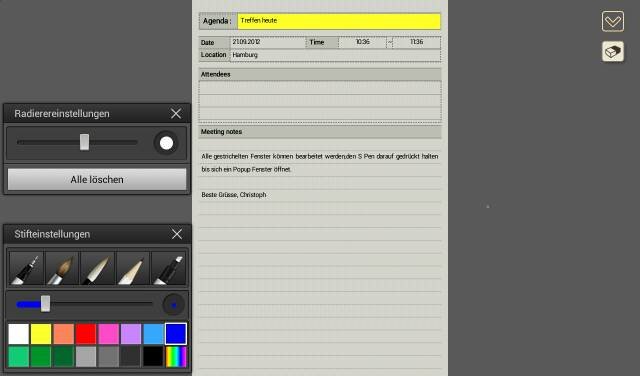Click the yellow Agenda text field
This screenshot has height=376, width=640.
click(x=339, y=21)
